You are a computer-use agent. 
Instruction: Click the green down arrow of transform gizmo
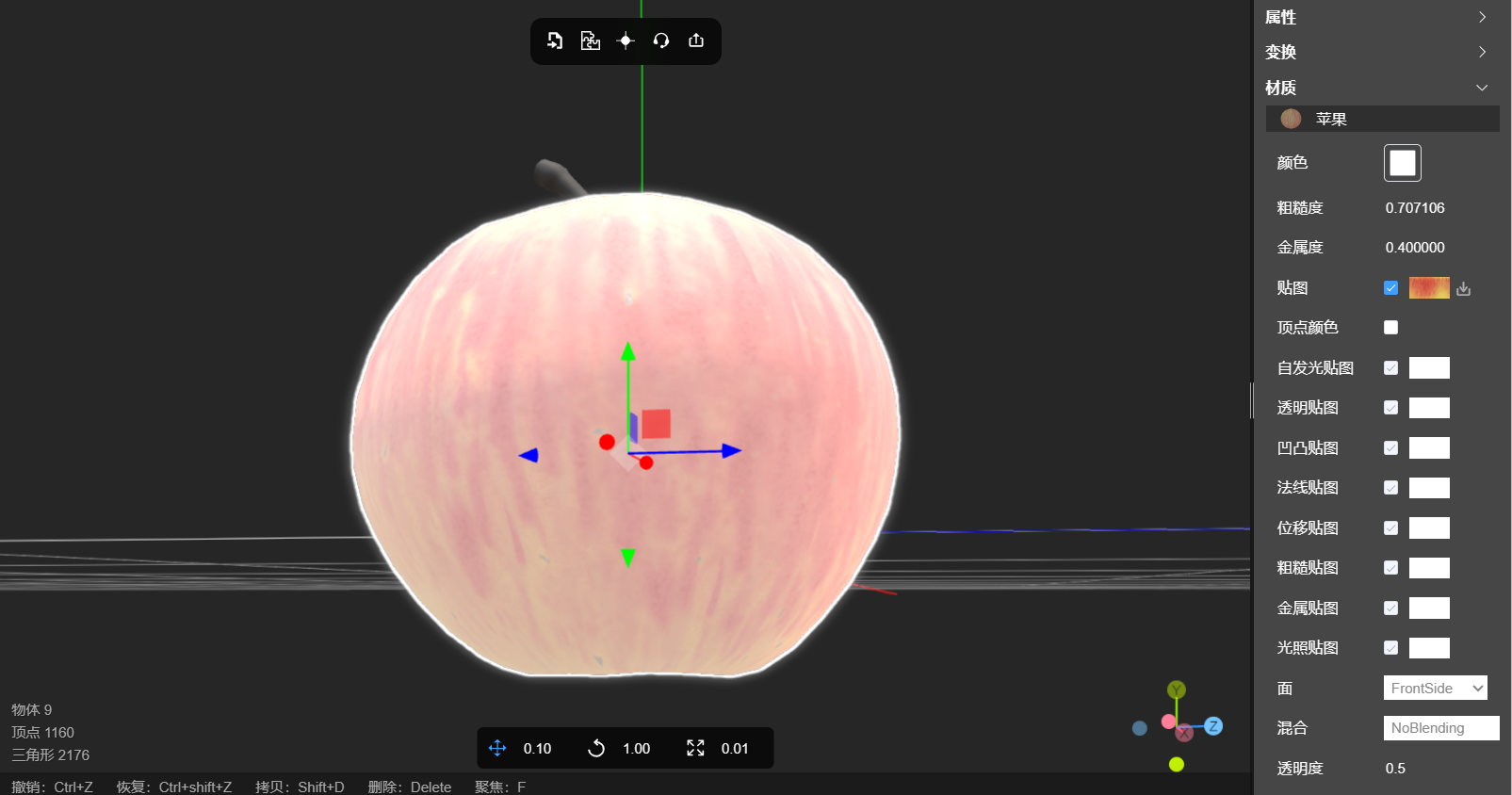pyautogui.click(x=628, y=558)
